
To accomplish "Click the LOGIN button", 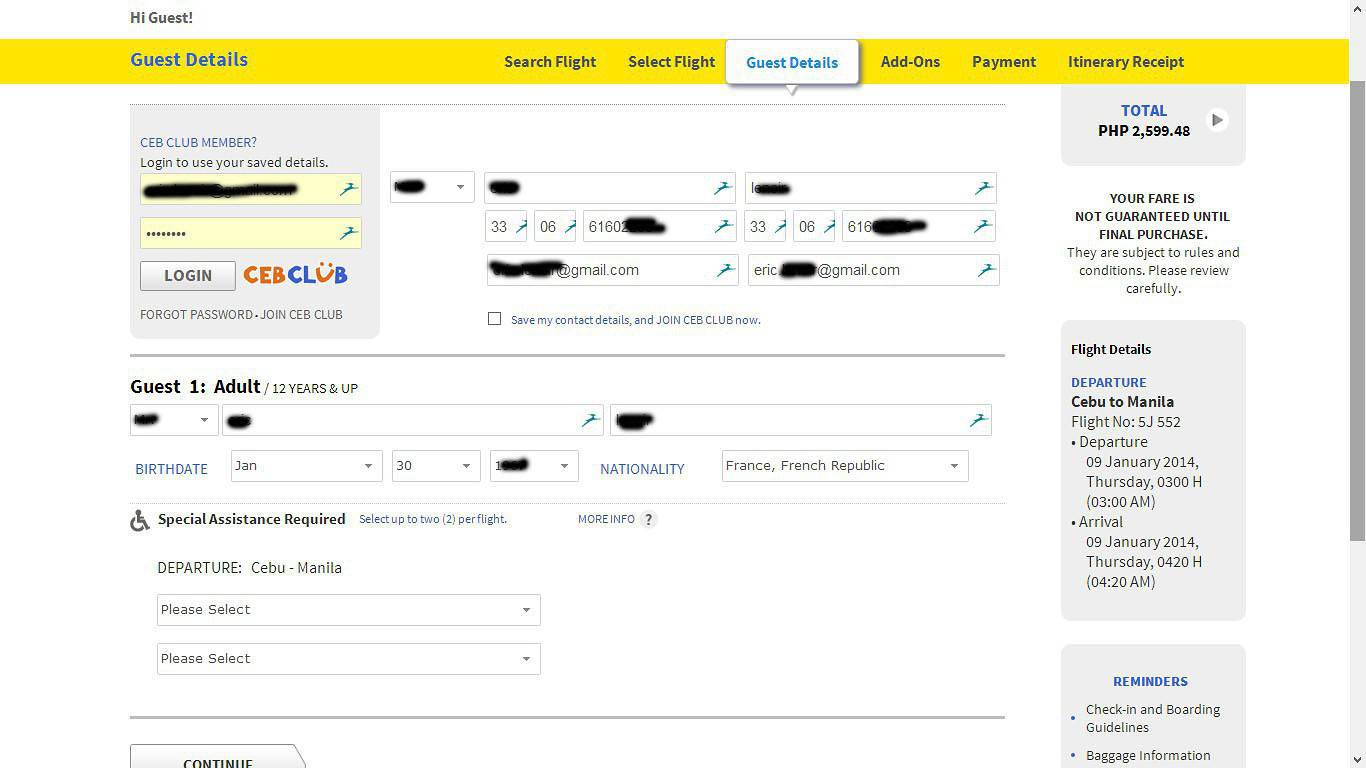I will 188,275.
